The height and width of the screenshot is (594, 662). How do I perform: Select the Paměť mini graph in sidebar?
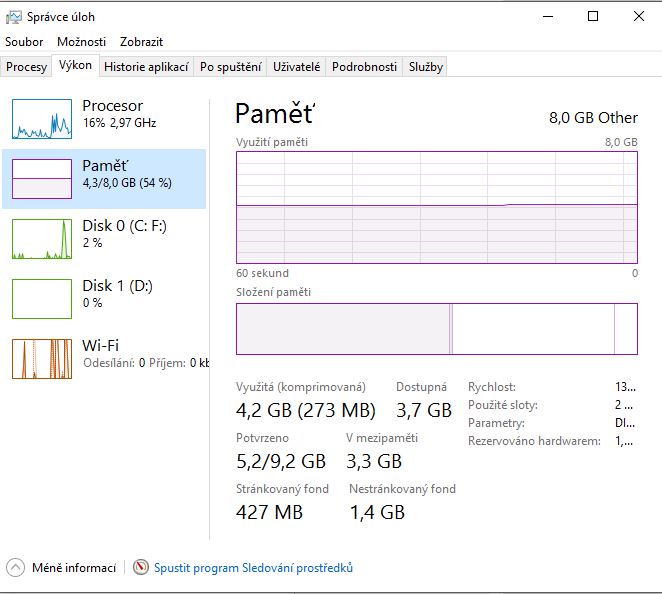42,179
